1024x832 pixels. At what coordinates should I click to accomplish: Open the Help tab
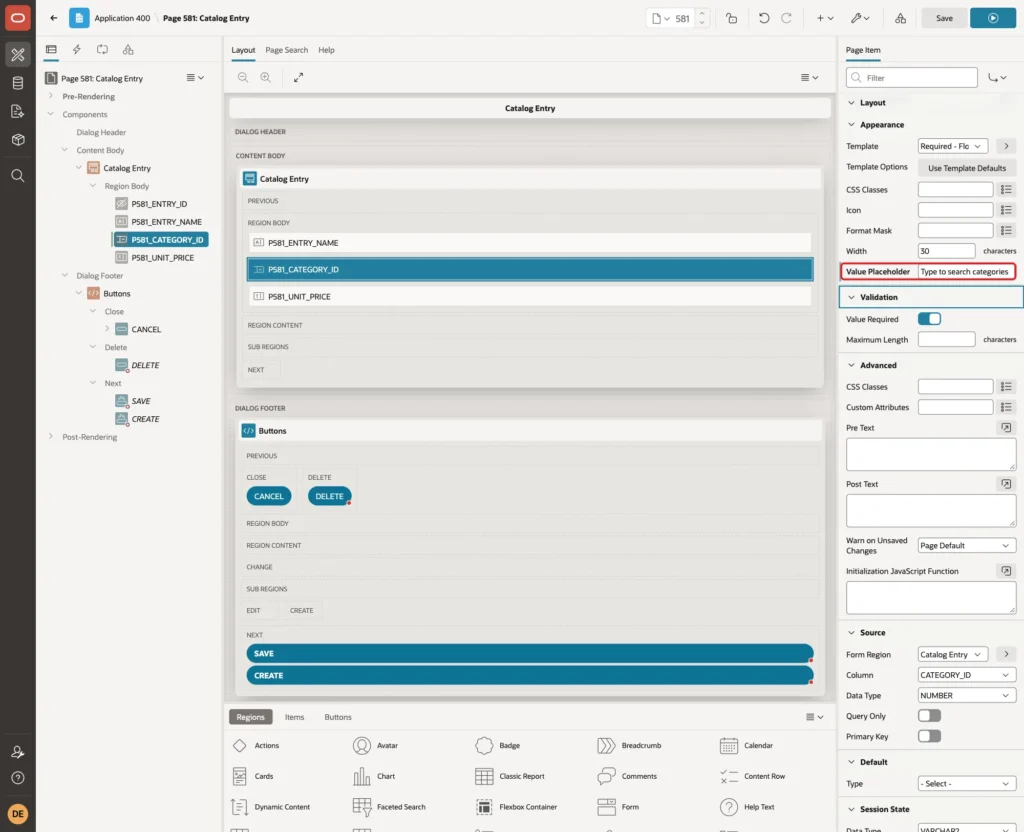point(326,50)
